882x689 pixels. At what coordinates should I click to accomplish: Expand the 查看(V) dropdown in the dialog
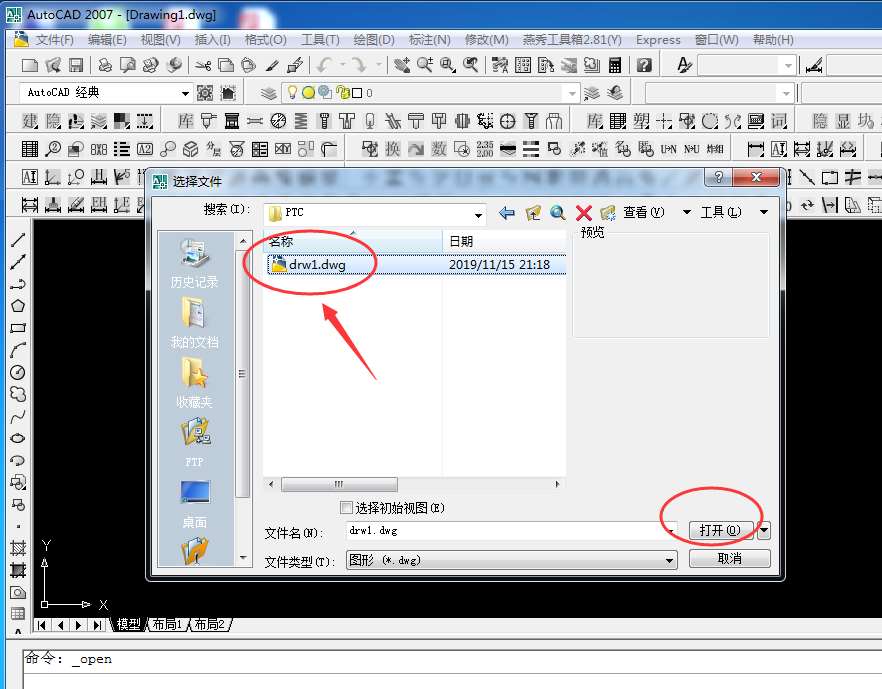pos(687,212)
